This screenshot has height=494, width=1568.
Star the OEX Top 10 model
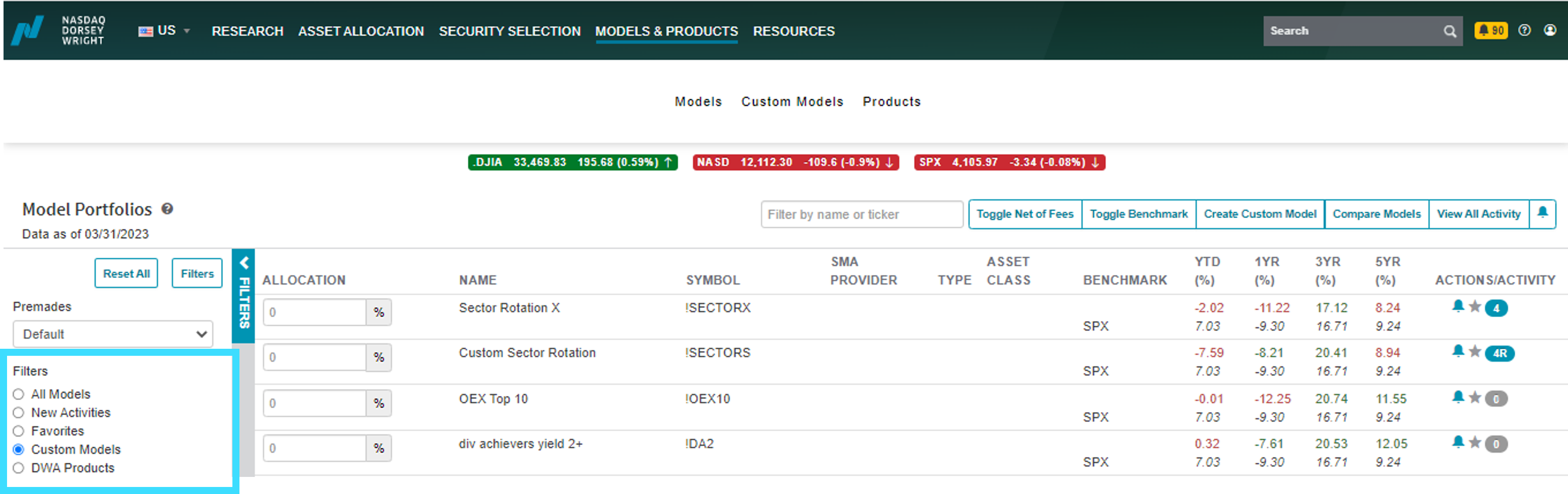[x=1475, y=398]
